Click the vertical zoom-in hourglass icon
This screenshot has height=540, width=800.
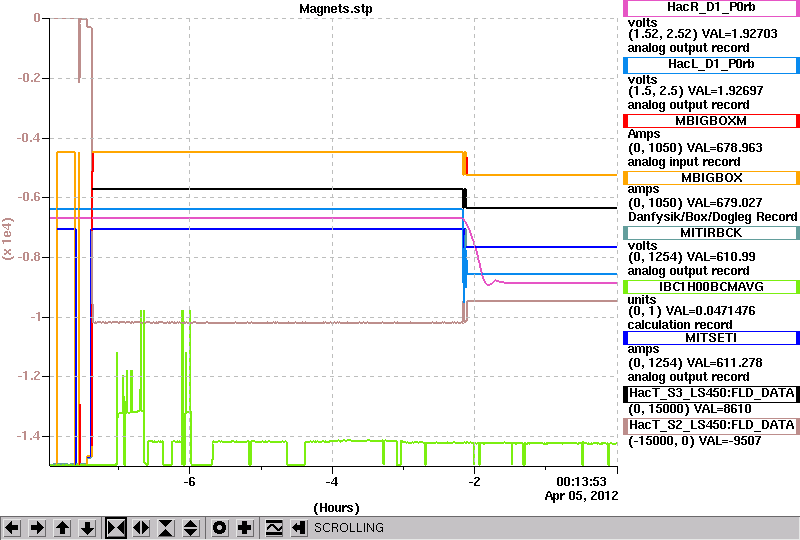(x=166, y=527)
